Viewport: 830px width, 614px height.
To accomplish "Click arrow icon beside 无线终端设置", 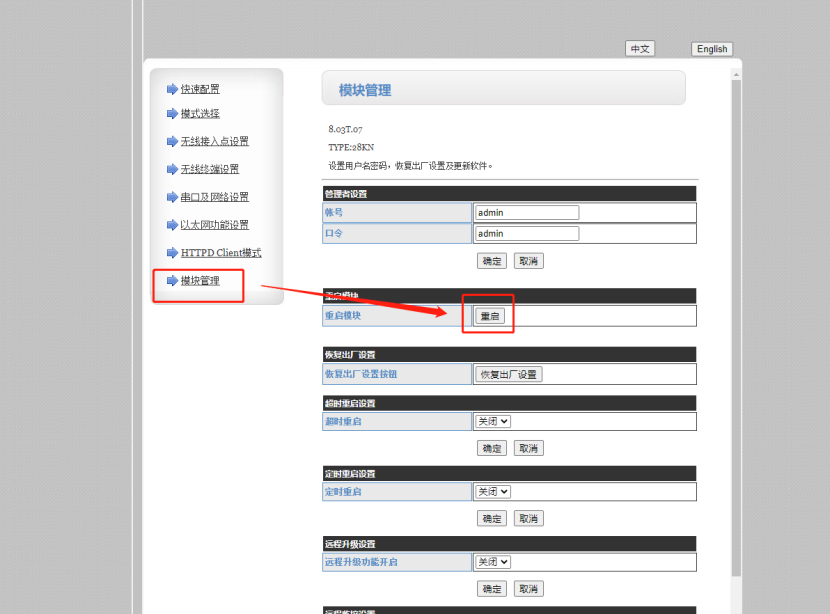I will point(172,169).
